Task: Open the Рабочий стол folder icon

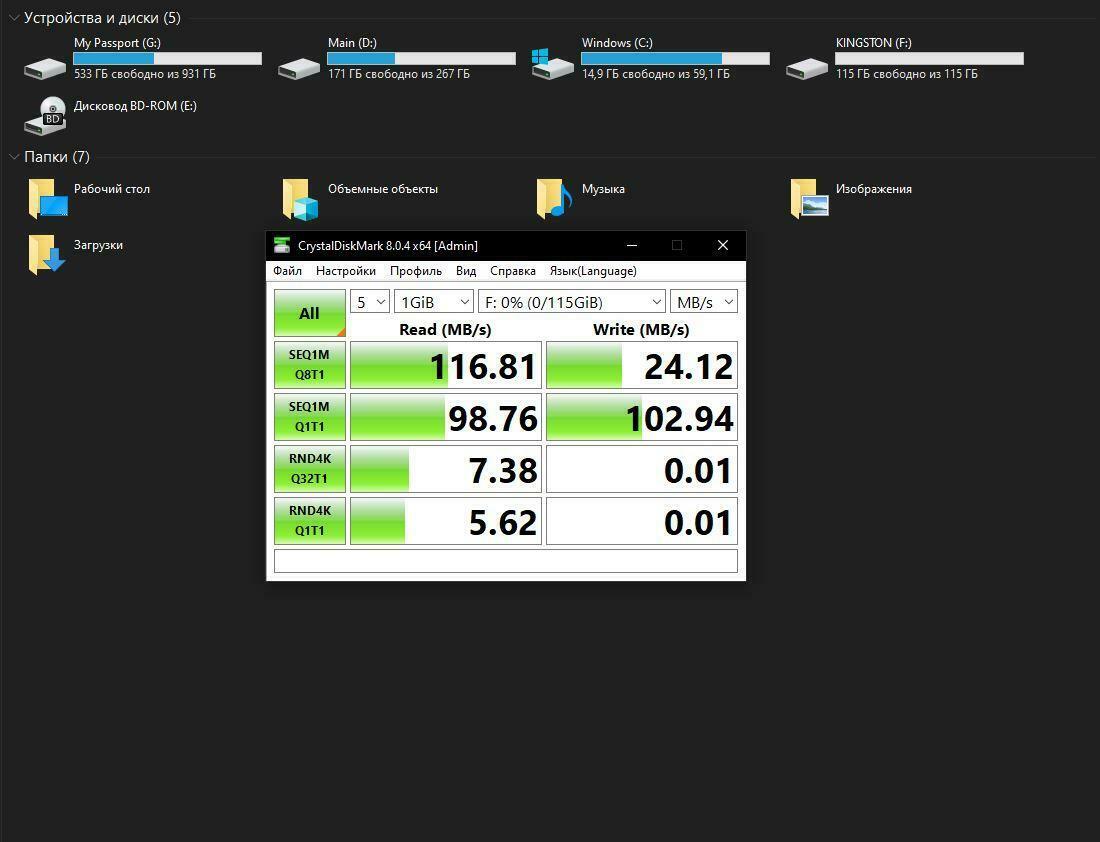Action: point(48,199)
